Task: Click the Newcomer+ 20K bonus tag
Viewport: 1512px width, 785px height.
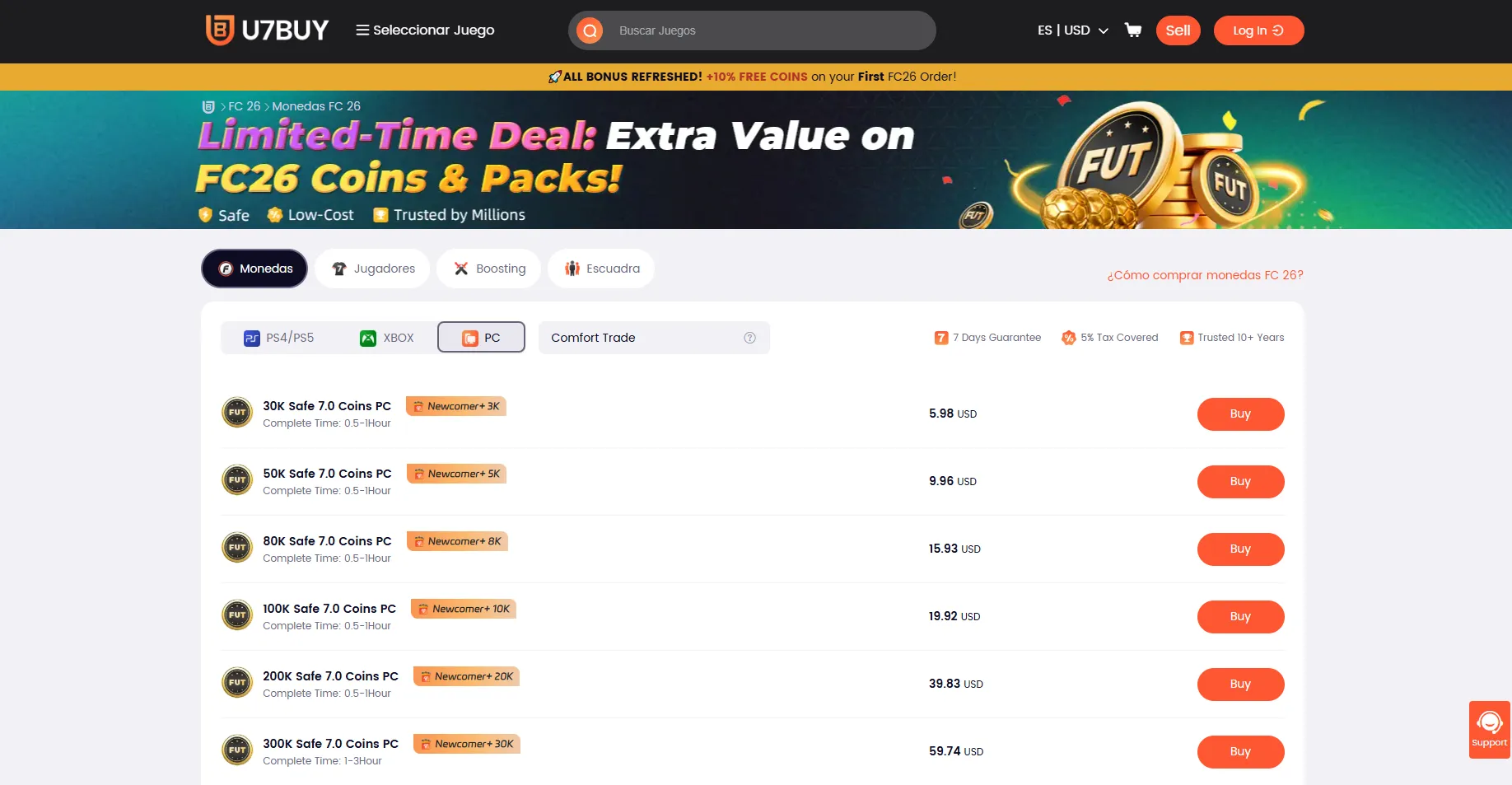Action: coord(466,676)
